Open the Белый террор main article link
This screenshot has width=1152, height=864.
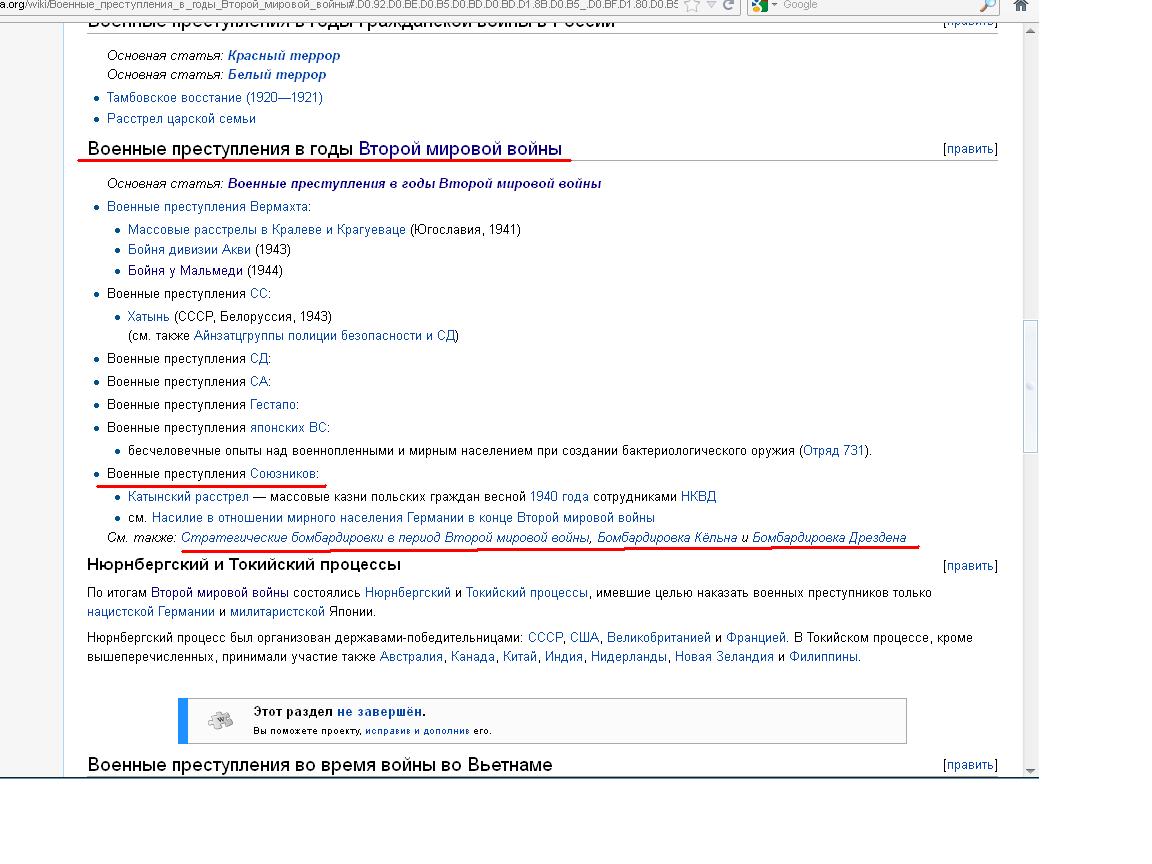click(277, 74)
